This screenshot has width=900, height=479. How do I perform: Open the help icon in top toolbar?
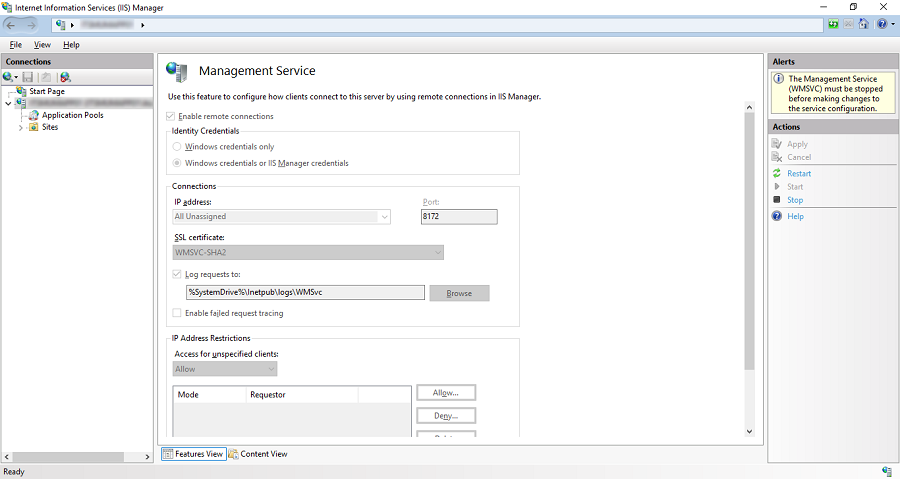882,24
